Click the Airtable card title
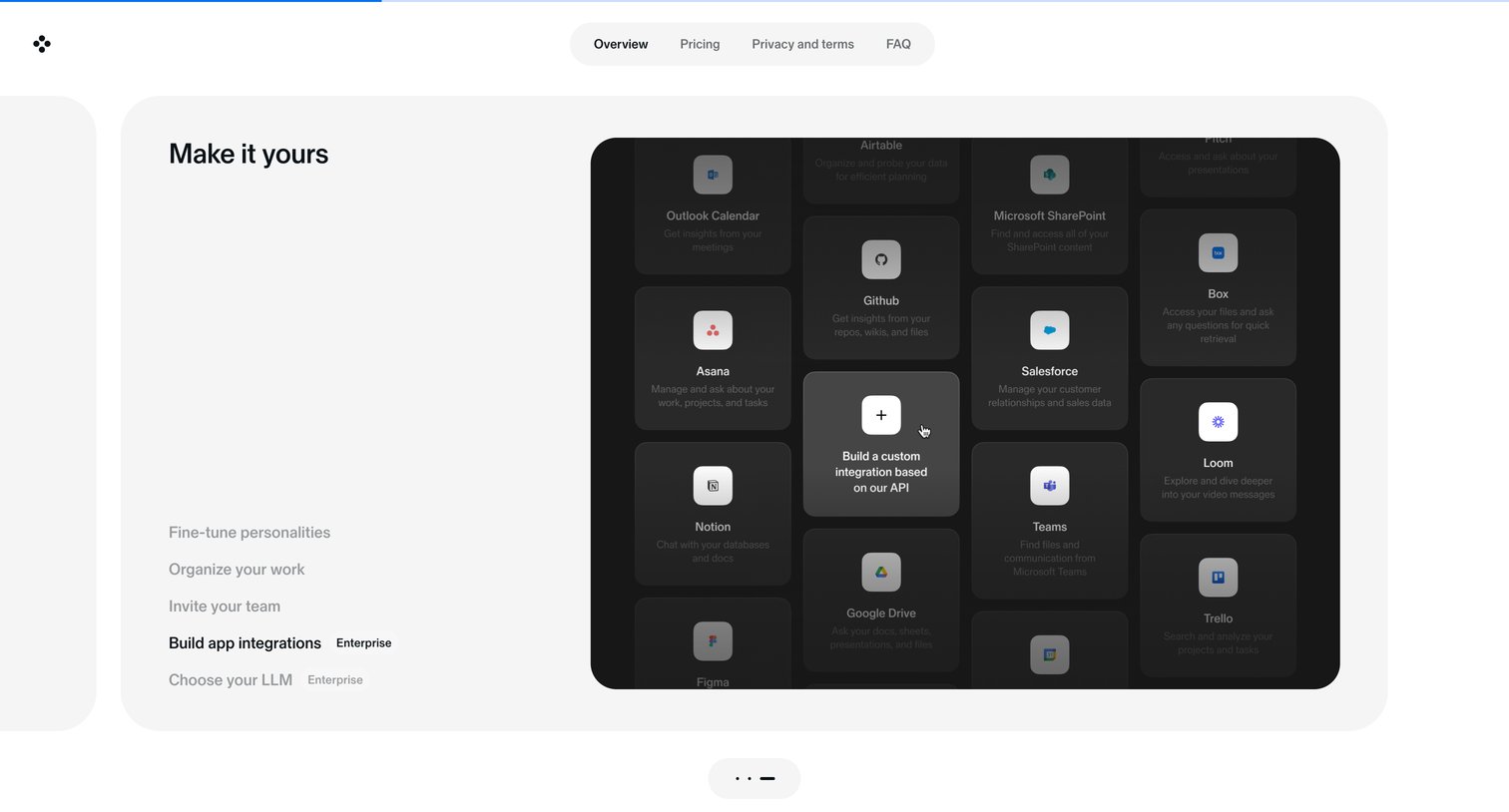Viewport: 1509px width, 812px height. tap(881, 146)
